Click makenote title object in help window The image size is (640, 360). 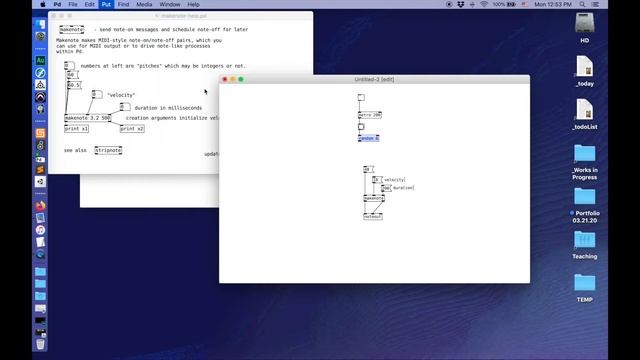[71, 29]
